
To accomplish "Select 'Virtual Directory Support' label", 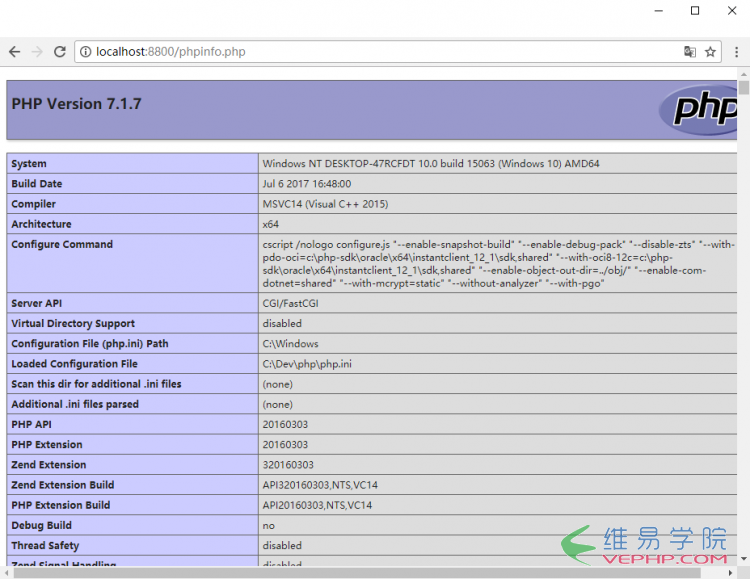I will tap(73, 323).
